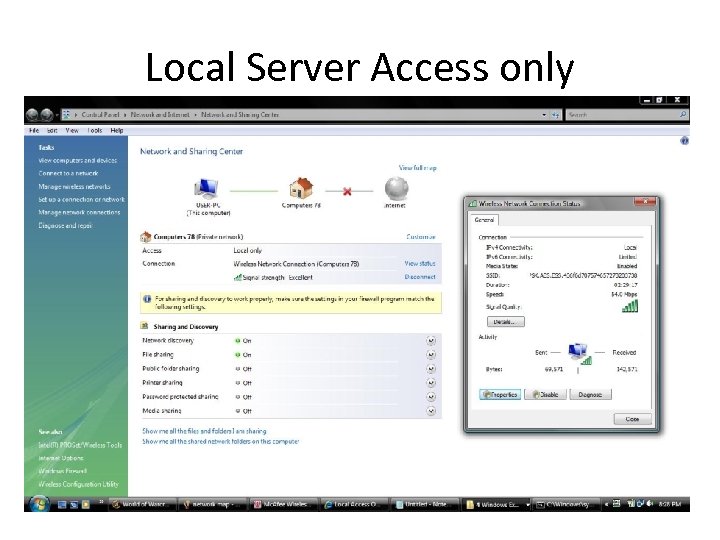The height and width of the screenshot is (540, 720).
Task: Switch to Local Access Only Internet Explorer taskbar button
Action: click(x=355, y=504)
